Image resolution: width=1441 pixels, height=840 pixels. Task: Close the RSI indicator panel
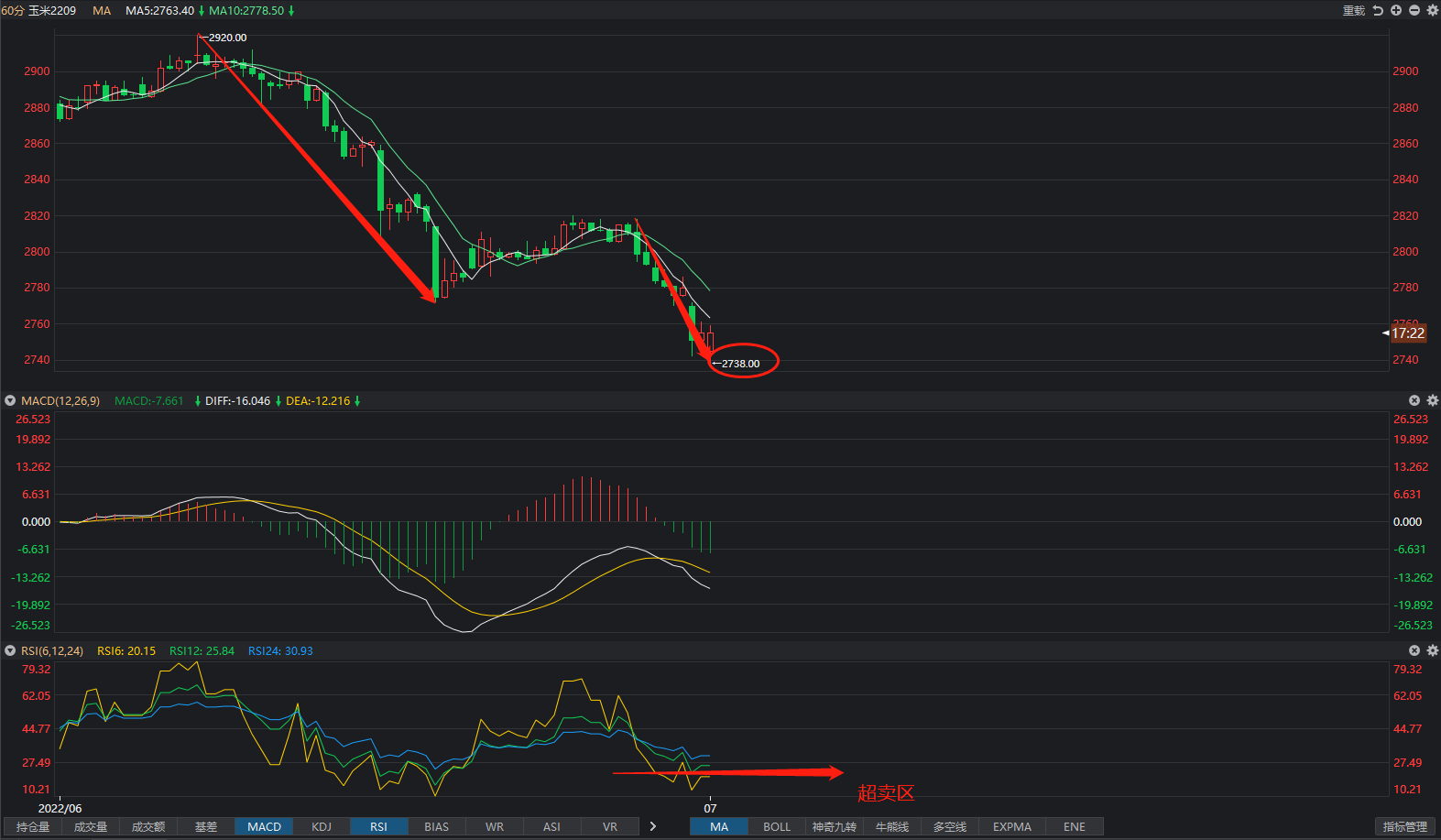1414,650
